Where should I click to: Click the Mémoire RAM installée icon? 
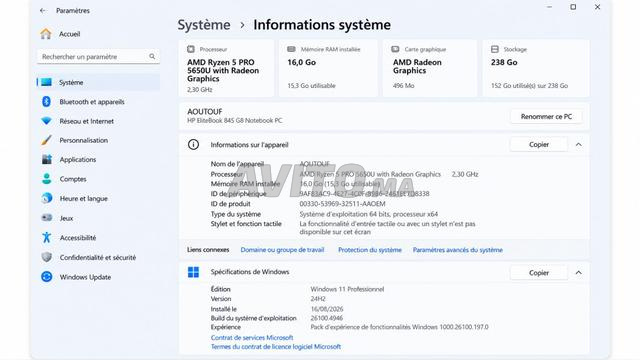291,49
